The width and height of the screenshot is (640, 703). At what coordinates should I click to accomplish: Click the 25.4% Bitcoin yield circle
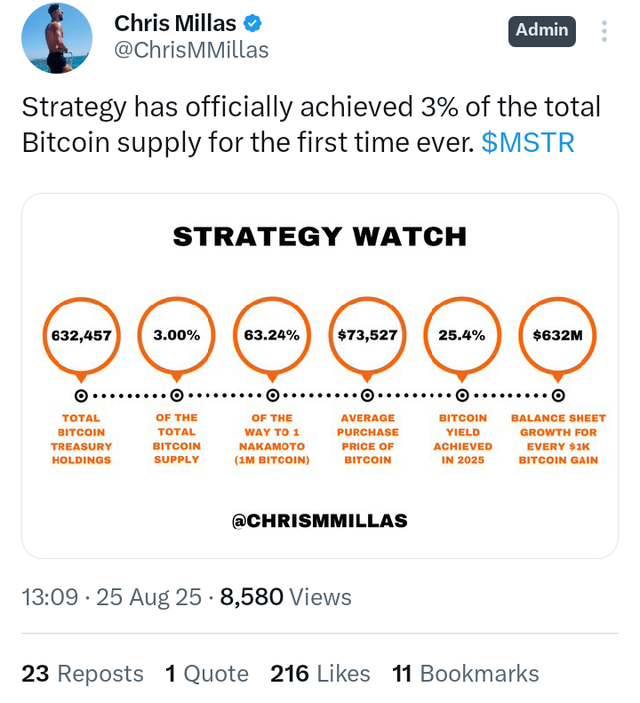click(462, 335)
